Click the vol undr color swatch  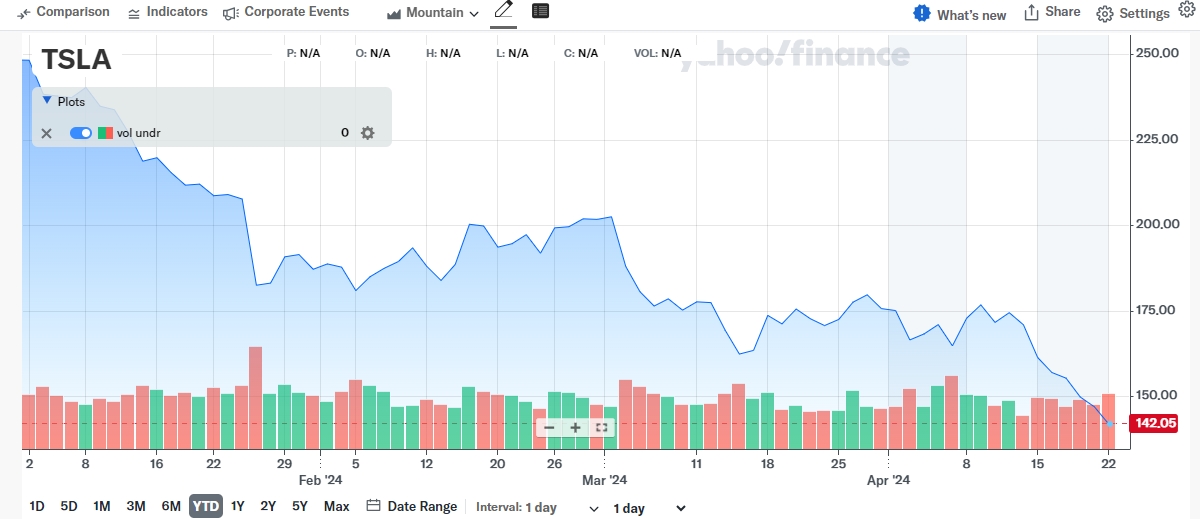tap(105, 133)
